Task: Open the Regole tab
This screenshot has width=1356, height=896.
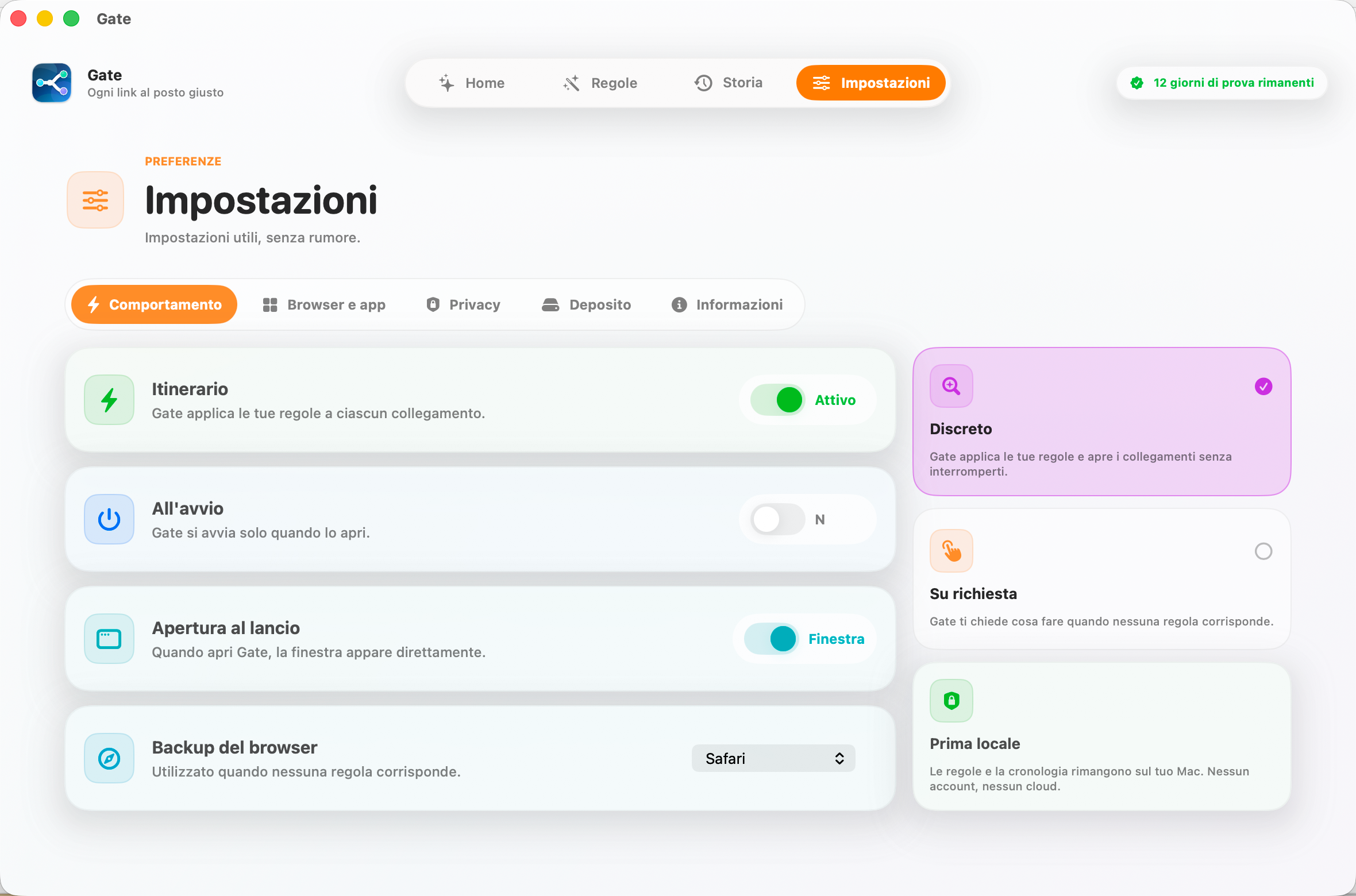Action: pyautogui.click(x=600, y=83)
